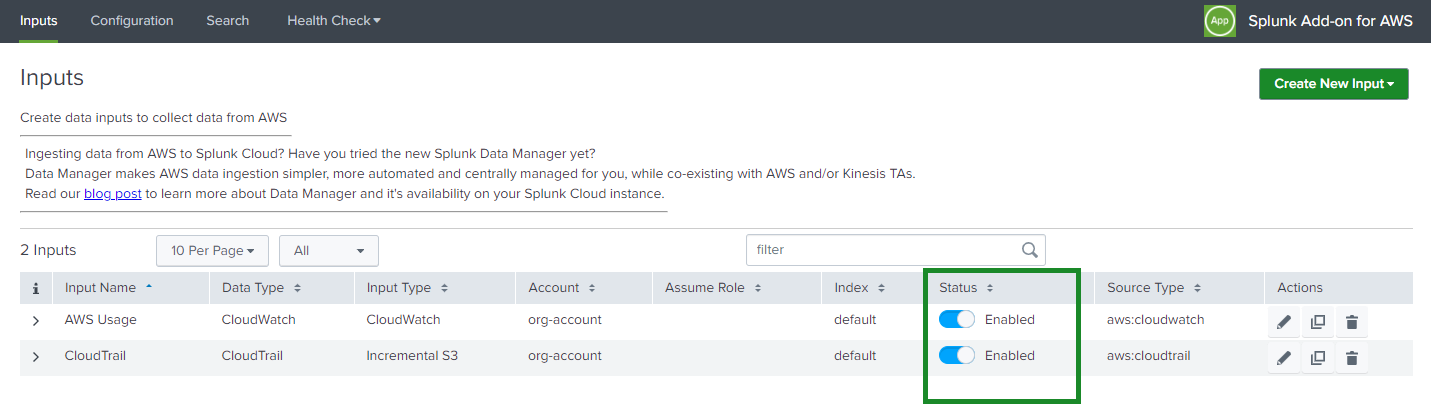Expand the AWS Usage row
Image resolution: width=1431 pixels, height=414 pixels.
tap(36, 321)
